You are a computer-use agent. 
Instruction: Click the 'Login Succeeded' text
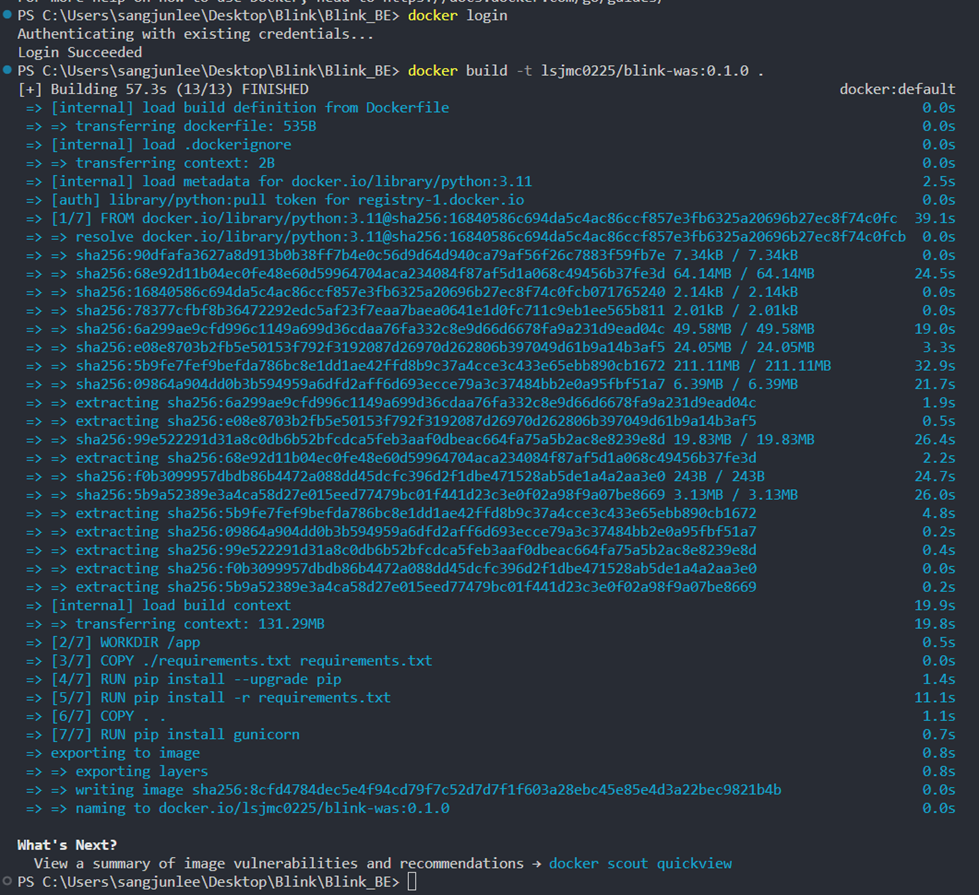point(80,52)
